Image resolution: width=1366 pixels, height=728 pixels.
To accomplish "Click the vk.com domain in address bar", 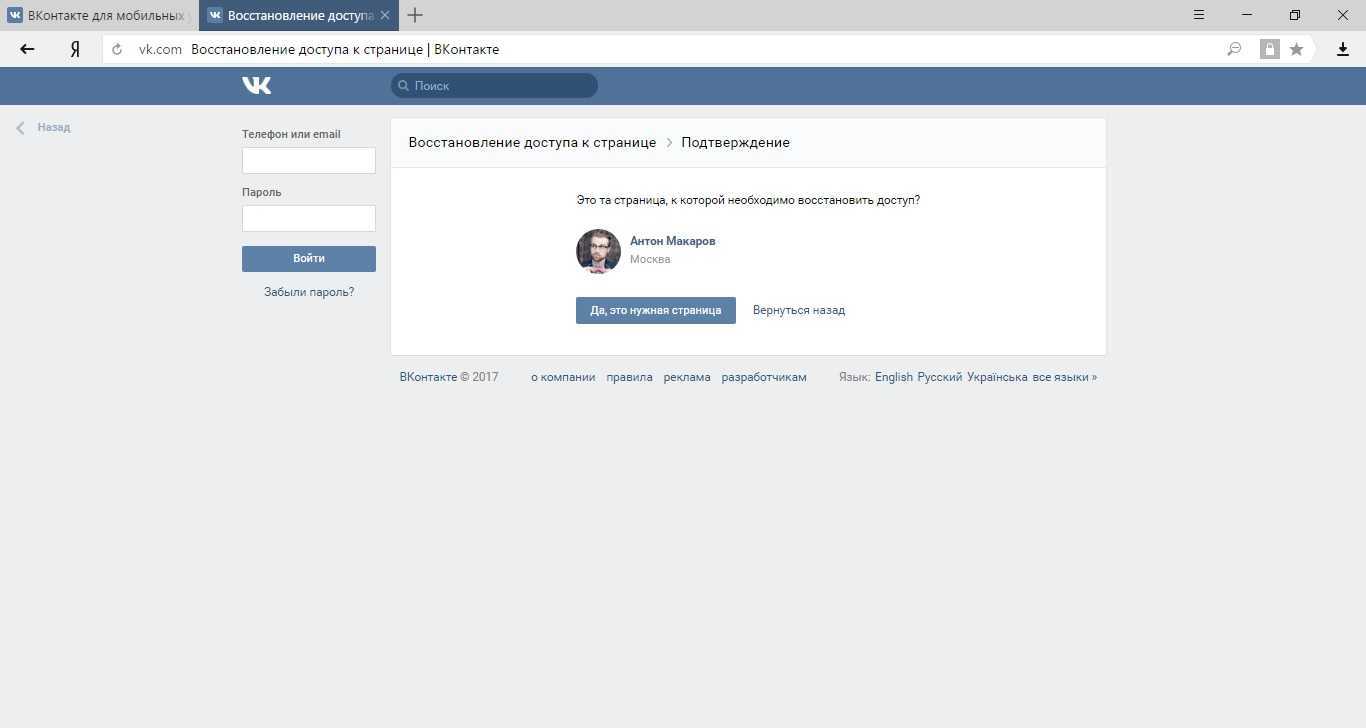I will [160, 49].
